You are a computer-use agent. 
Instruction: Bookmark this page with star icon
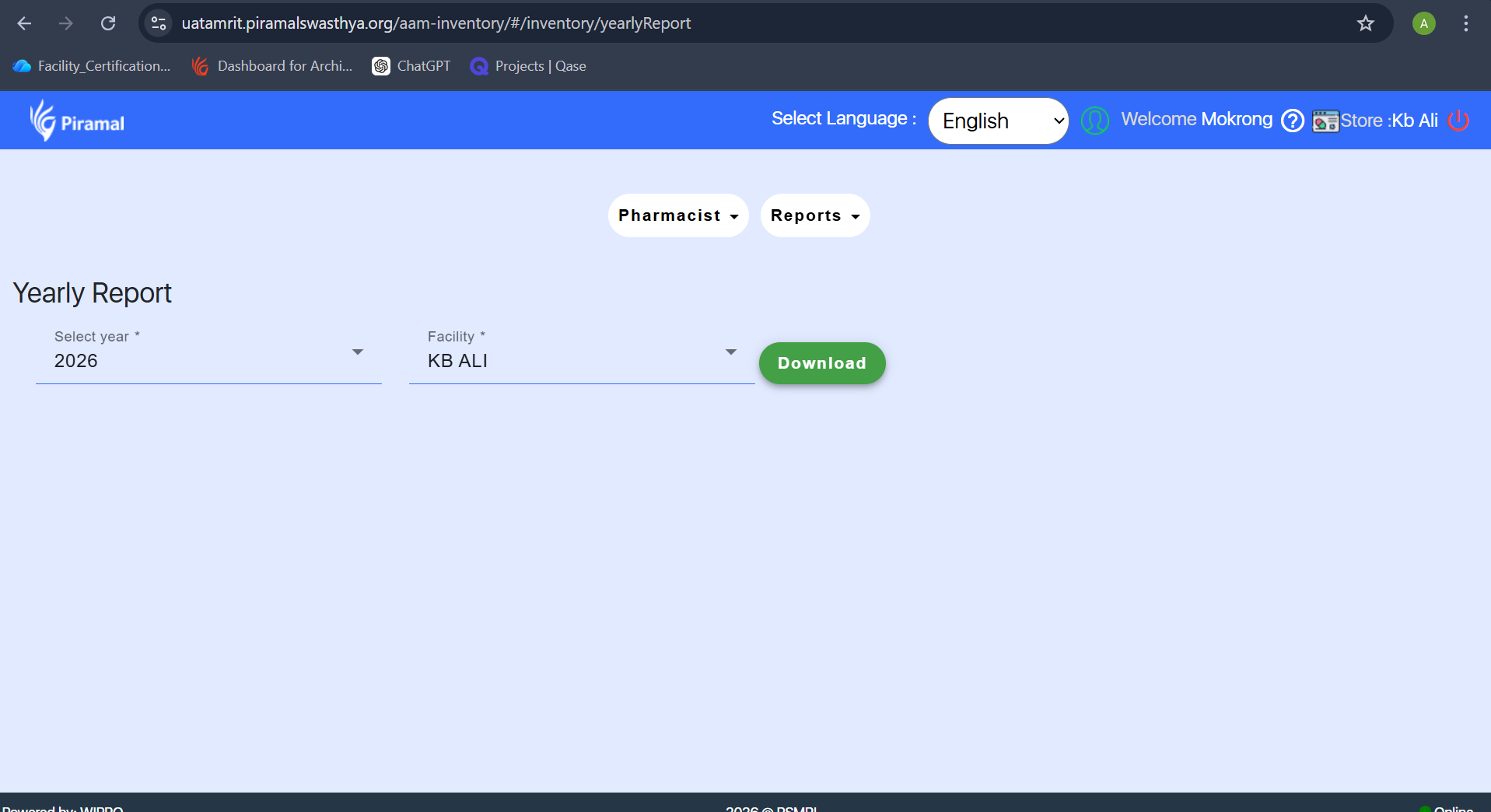pyautogui.click(x=1365, y=23)
